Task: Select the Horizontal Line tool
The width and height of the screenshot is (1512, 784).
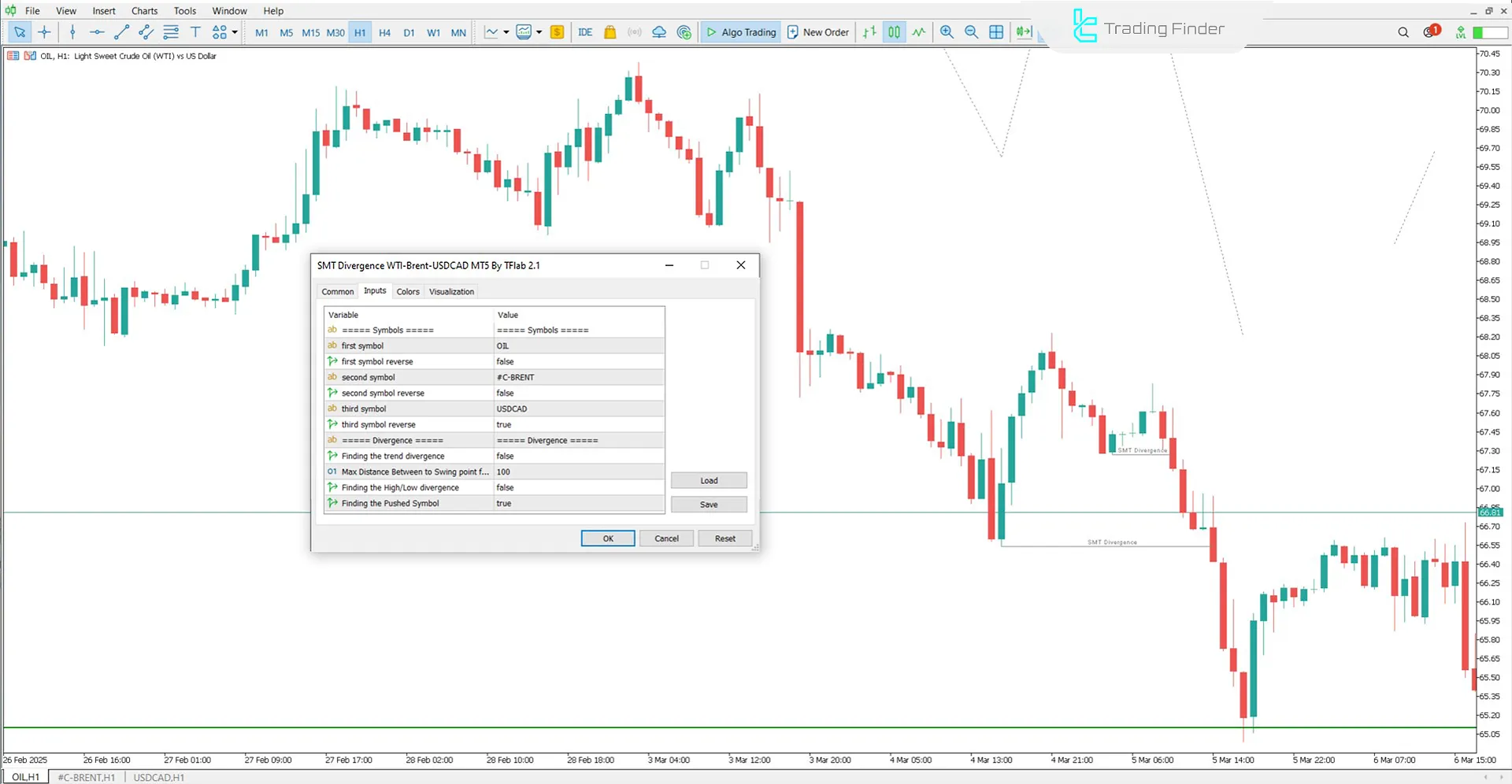Action: 96,32
